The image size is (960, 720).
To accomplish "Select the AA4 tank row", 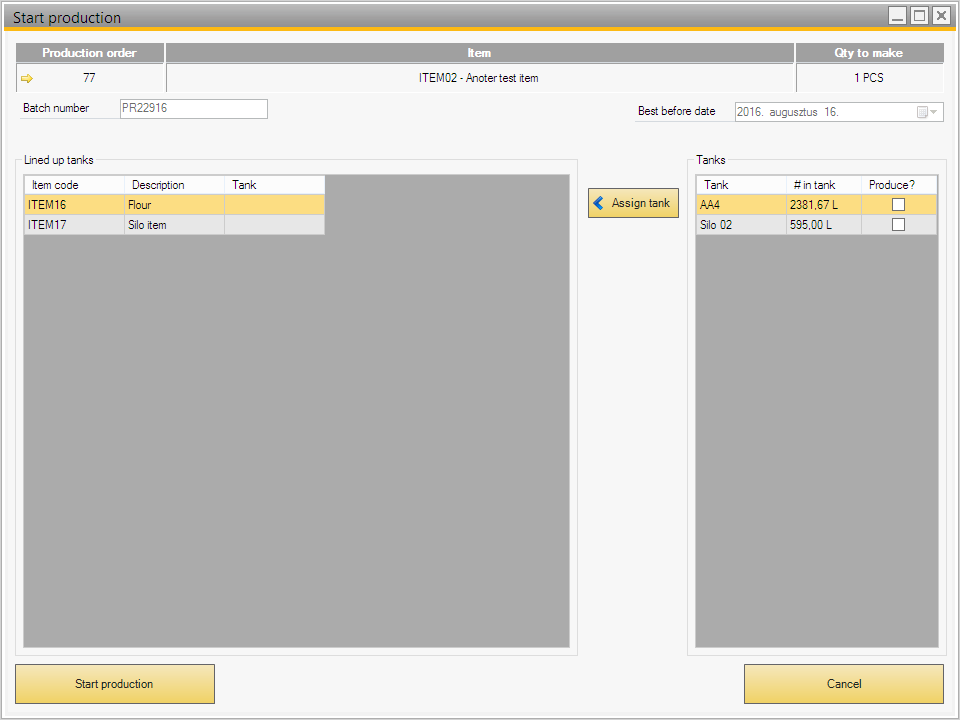I will pos(740,205).
